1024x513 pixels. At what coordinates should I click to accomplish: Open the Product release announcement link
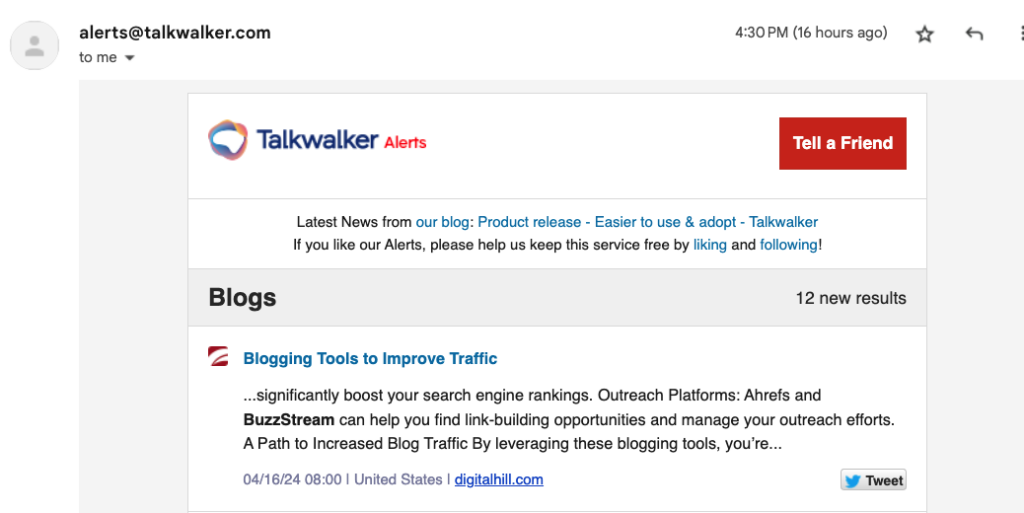tap(648, 222)
